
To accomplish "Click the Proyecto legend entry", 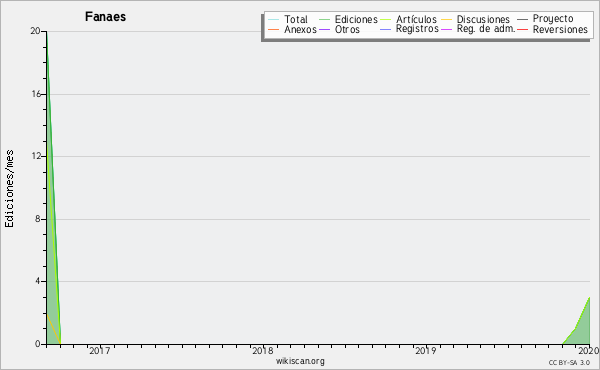I will [x=553, y=19].
